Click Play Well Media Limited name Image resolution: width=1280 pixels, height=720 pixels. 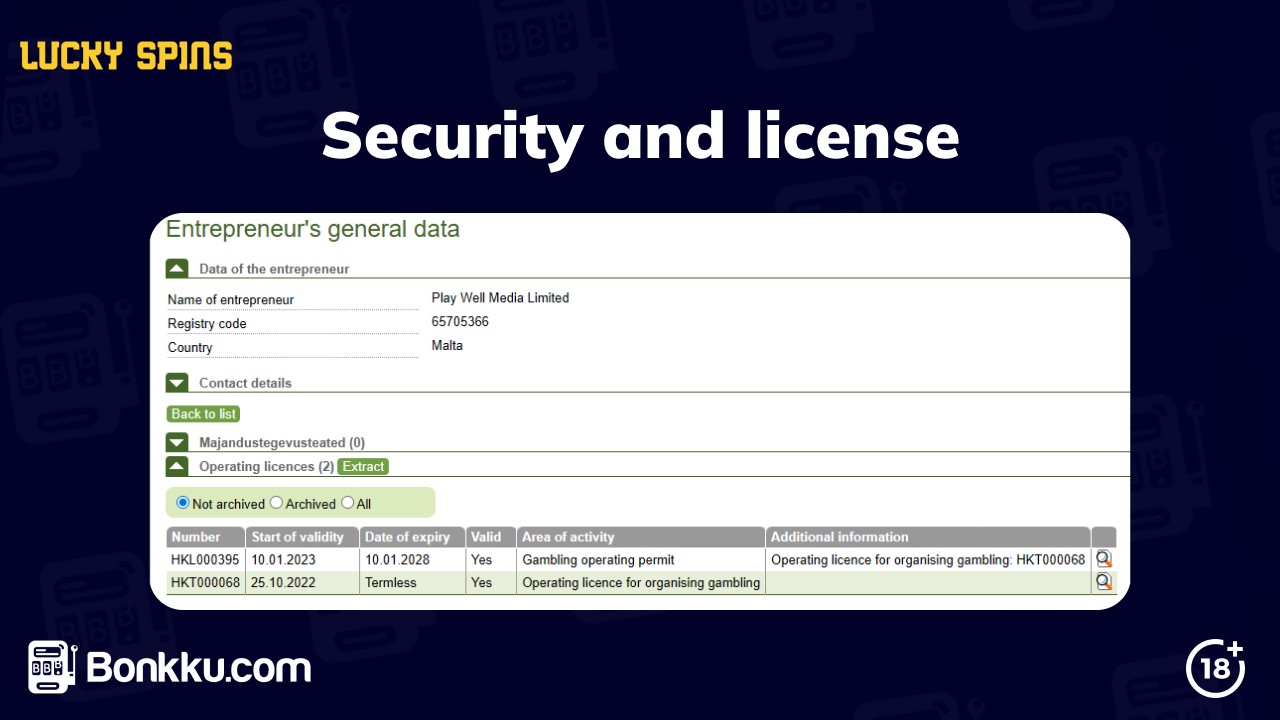(x=500, y=298)
